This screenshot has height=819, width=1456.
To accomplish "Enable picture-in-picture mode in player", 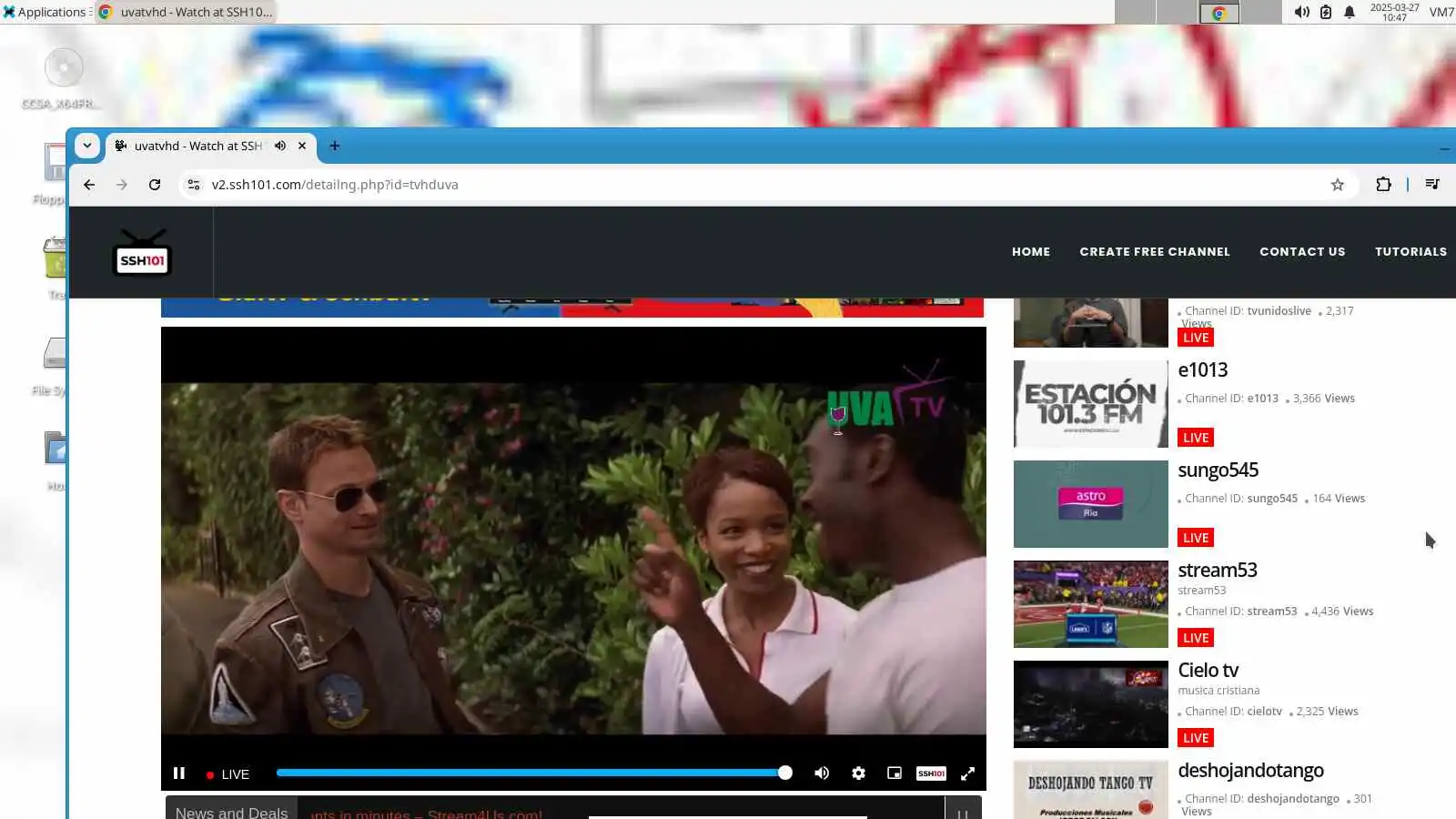I will pos(895,773).
